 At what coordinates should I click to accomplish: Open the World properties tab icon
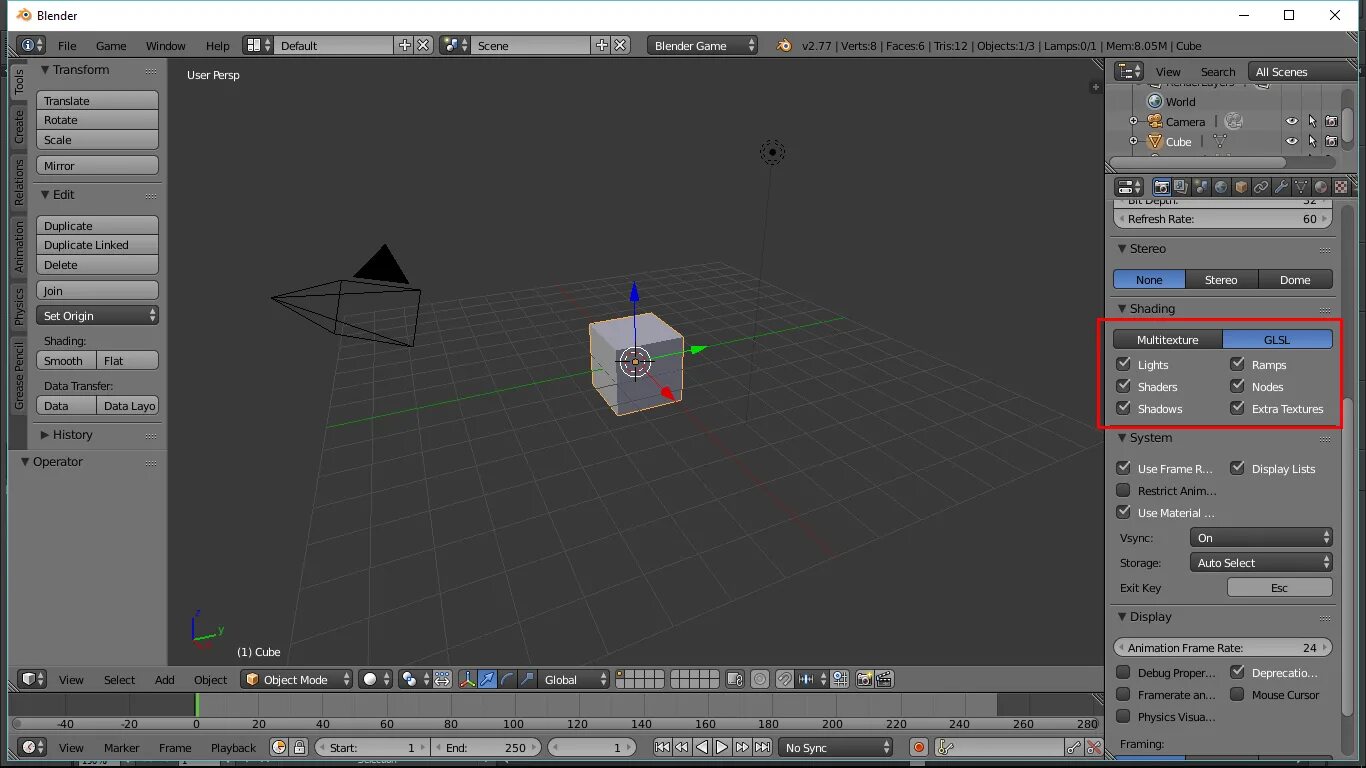click(x=1221, y=187)
